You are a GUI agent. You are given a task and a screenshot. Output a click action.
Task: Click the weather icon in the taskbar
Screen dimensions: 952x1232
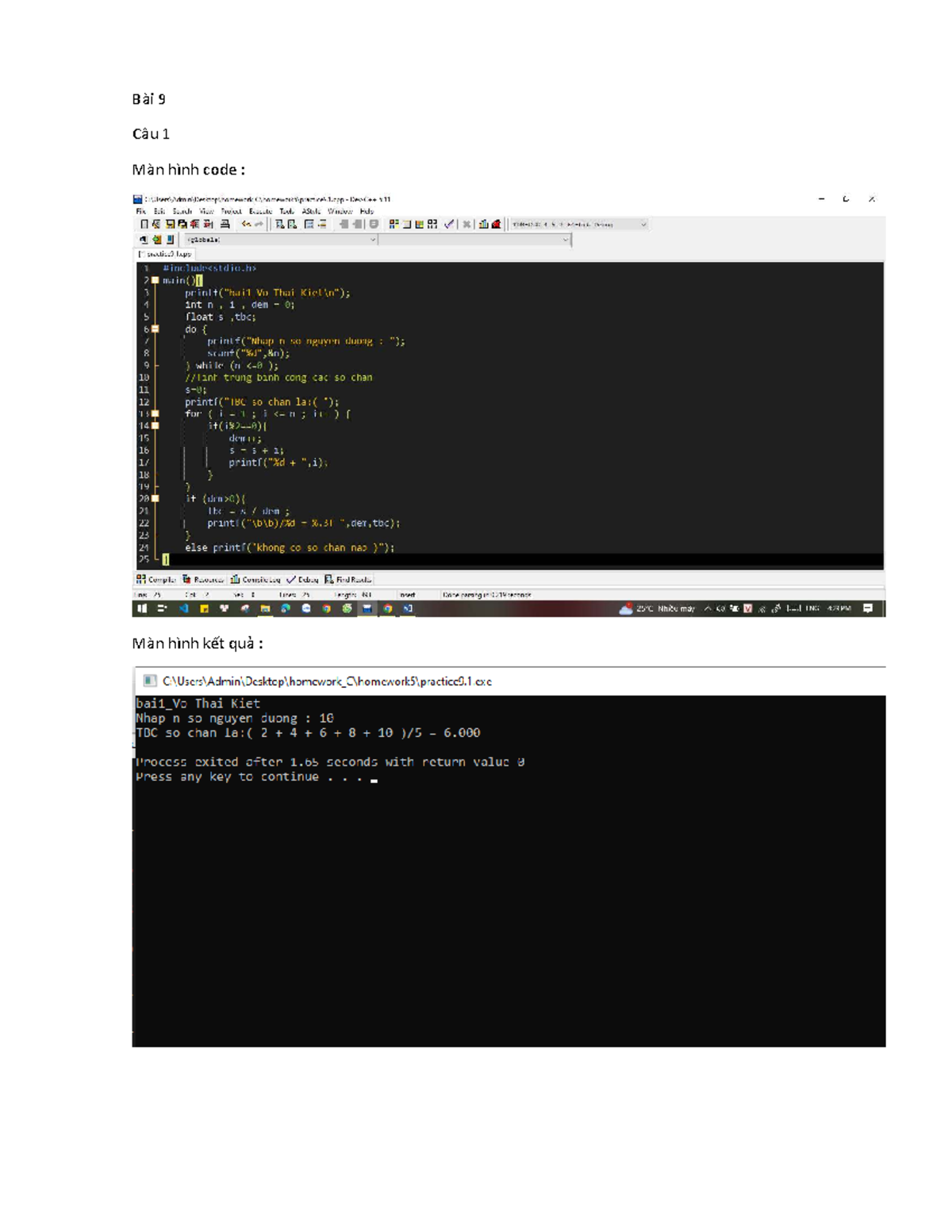click(x=626, y=608)
